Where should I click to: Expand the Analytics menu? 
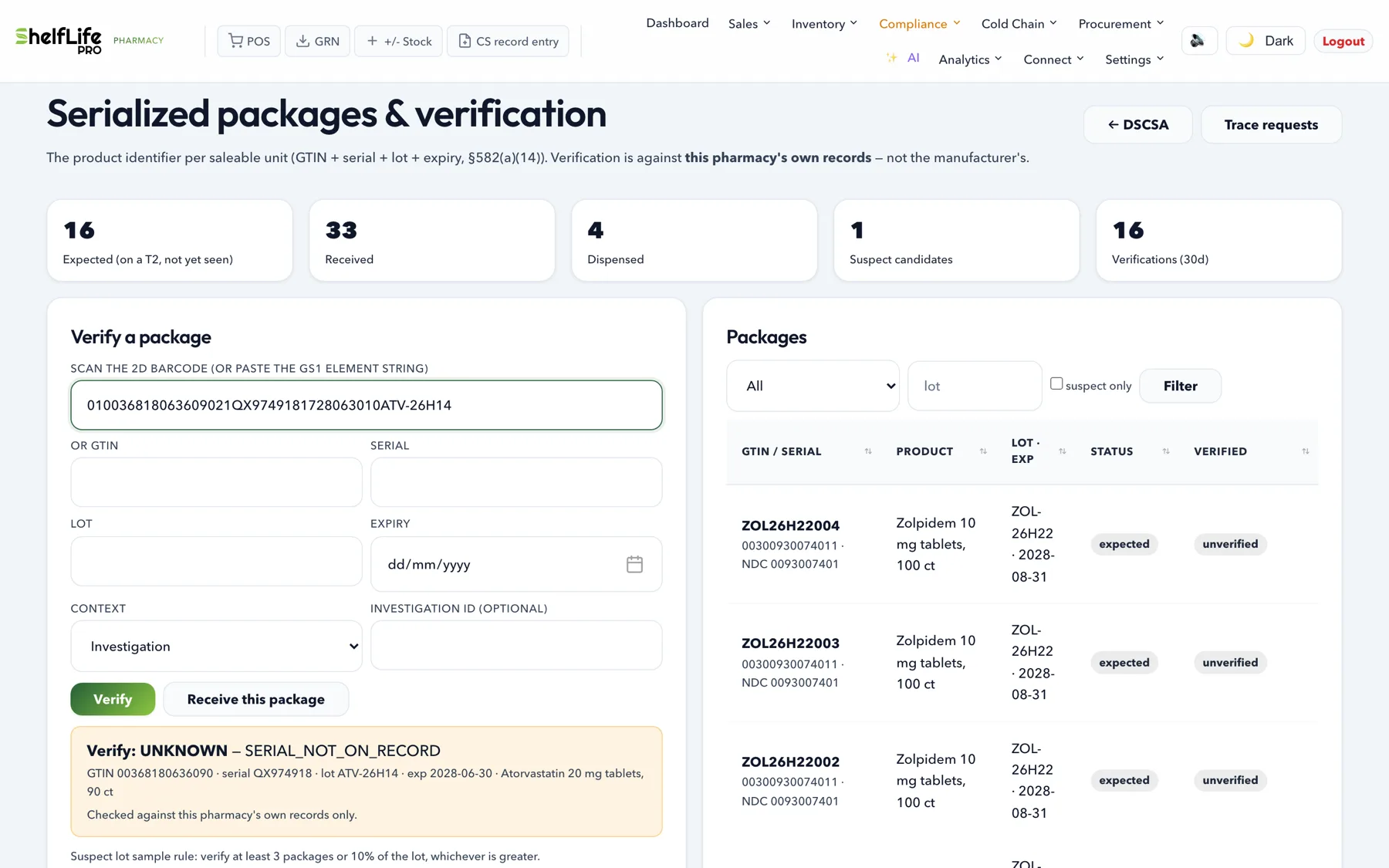tap(970, 59)
